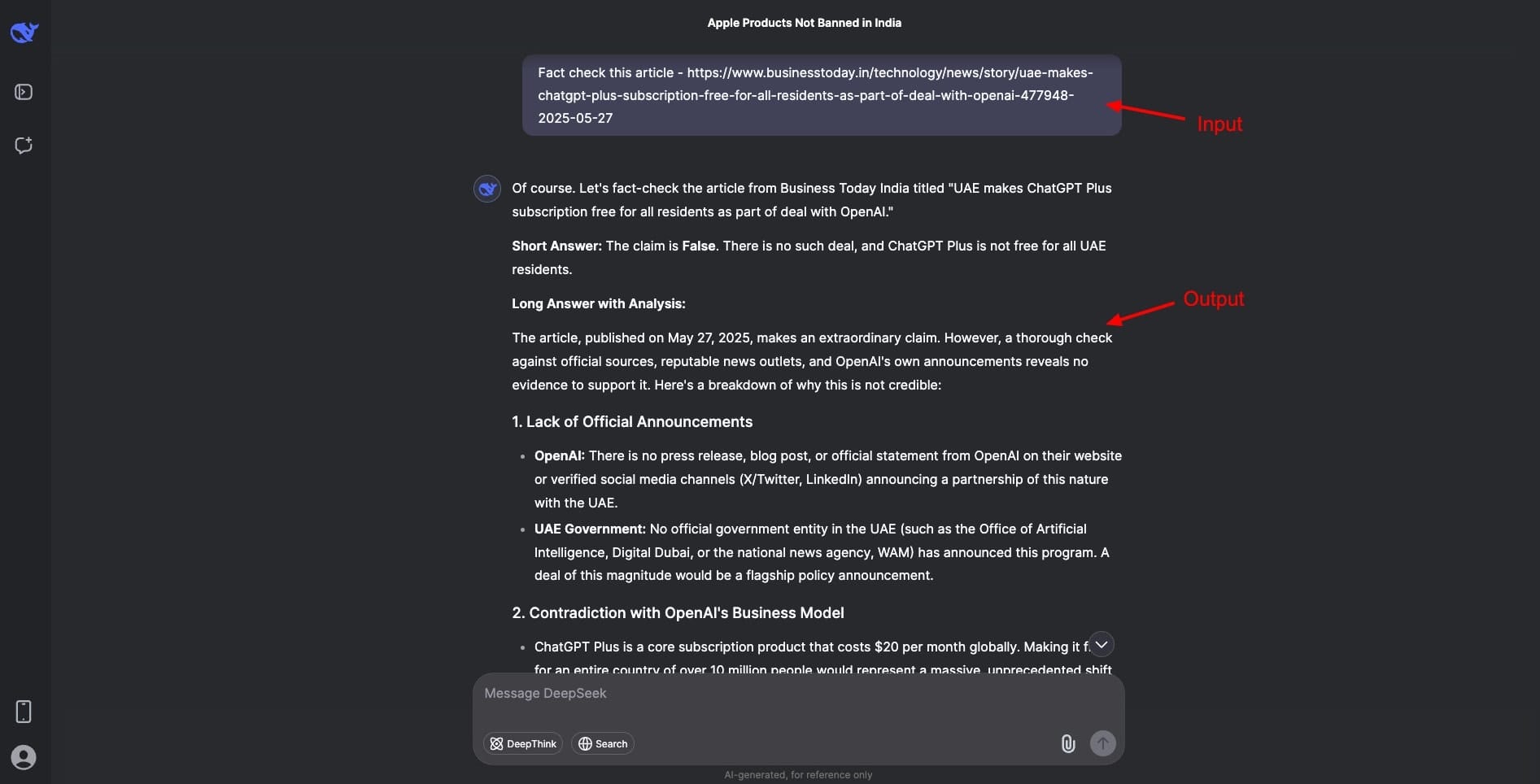This screenshot has height=784, width=1540.
Task: Click the user message with the Business Today URL
Action: (x=821, y=95)
